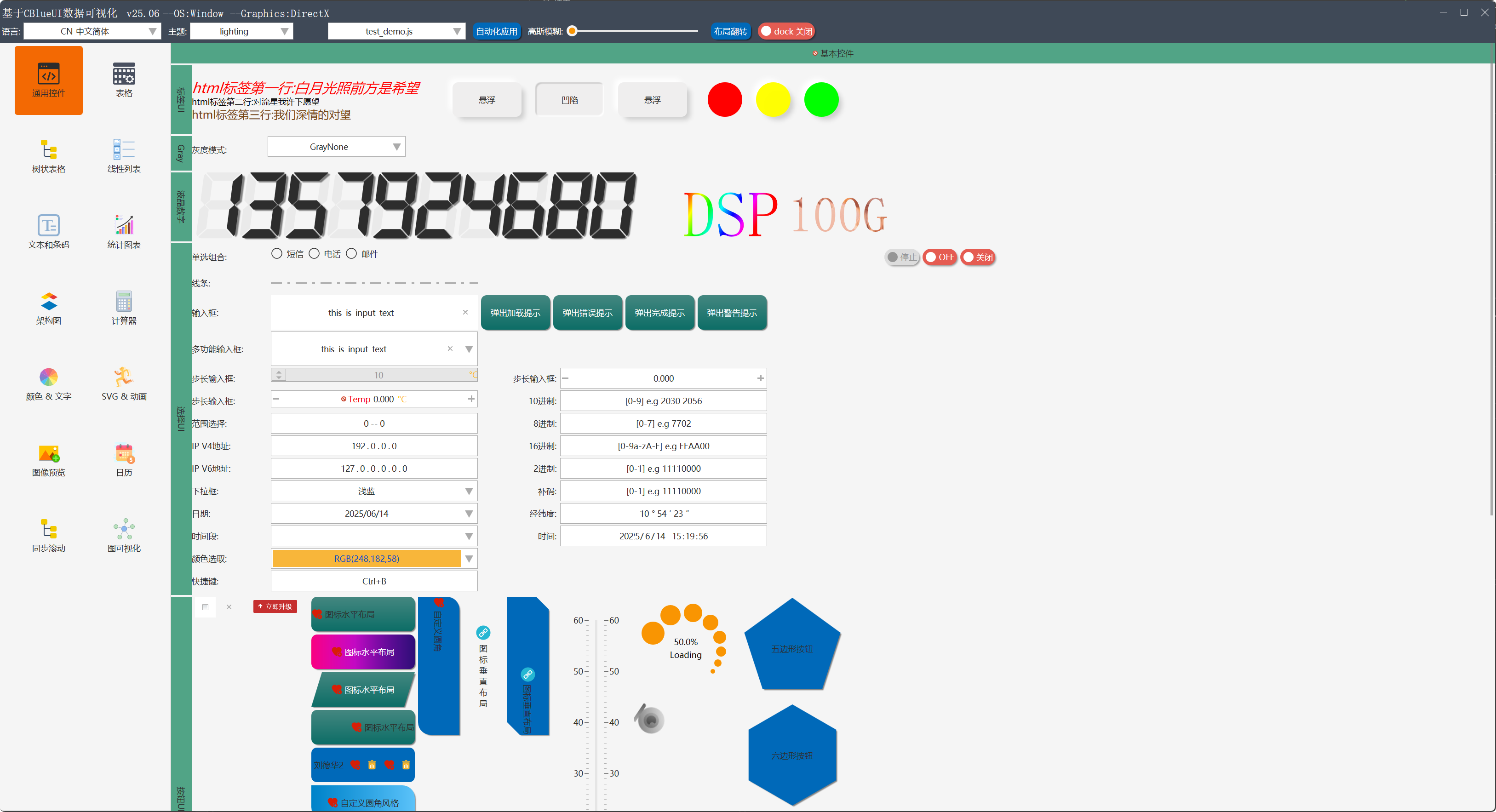Screen dimensions: 1496x812
Task: Open the 日历 calendar icon
Action: pos(124,454)
